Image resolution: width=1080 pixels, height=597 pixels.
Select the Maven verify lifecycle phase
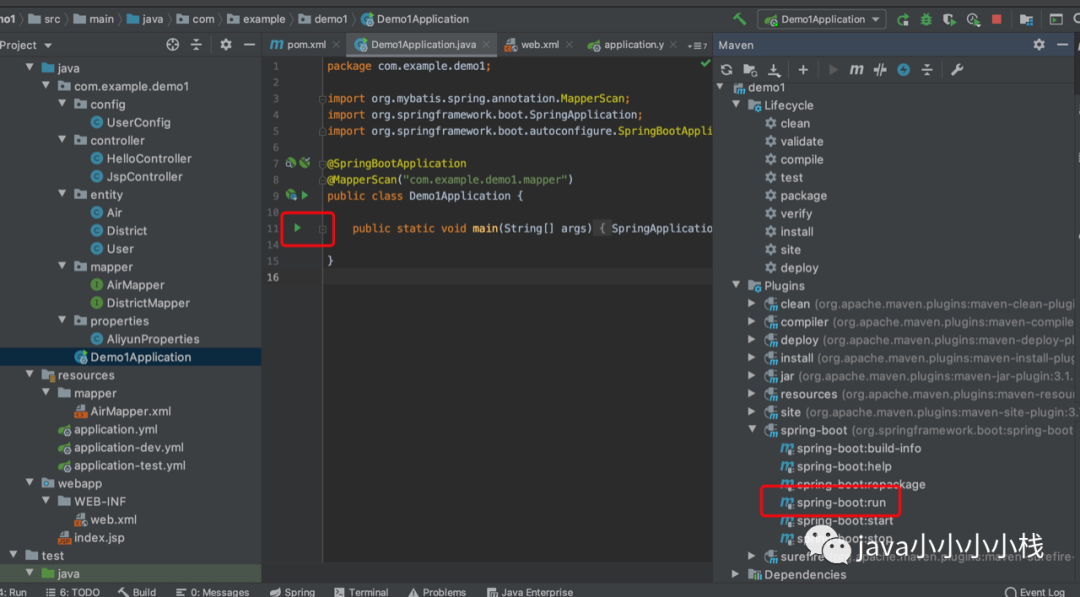[x=796, y=213]
